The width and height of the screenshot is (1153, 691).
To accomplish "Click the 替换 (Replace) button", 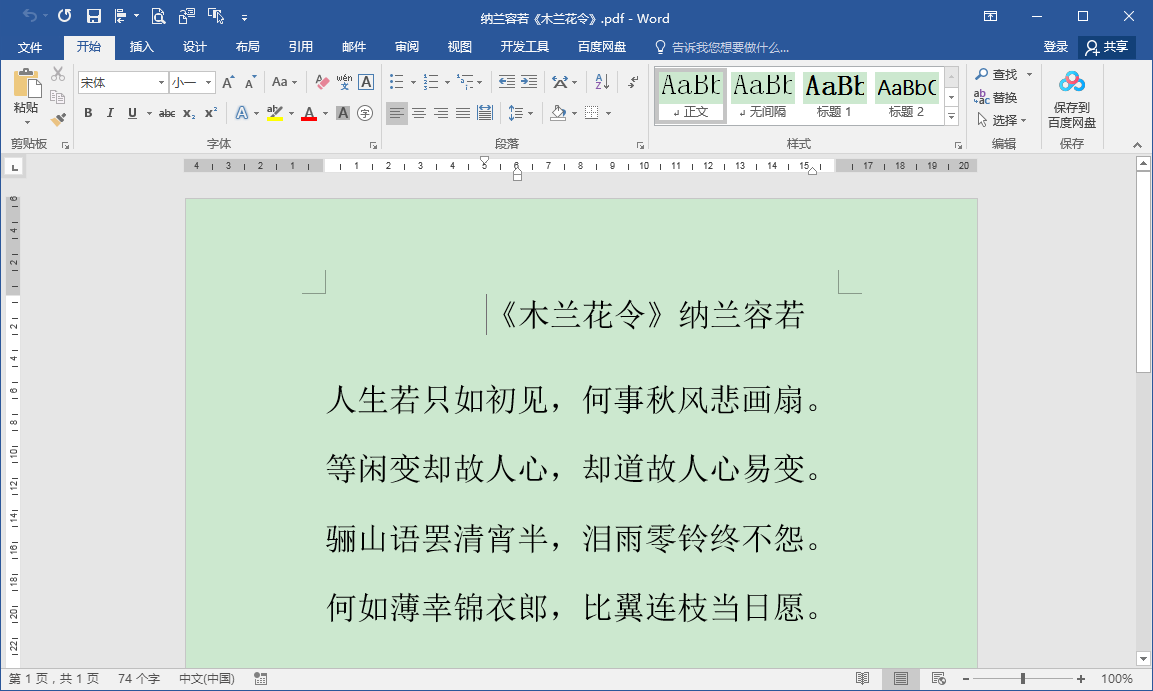I will pos(996,97).
